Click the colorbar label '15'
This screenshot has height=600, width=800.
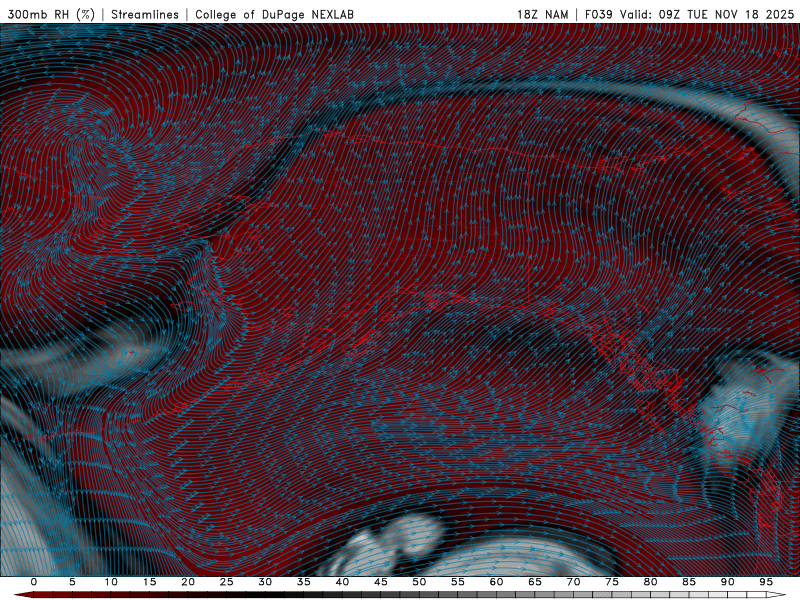(x=149, y=582)
